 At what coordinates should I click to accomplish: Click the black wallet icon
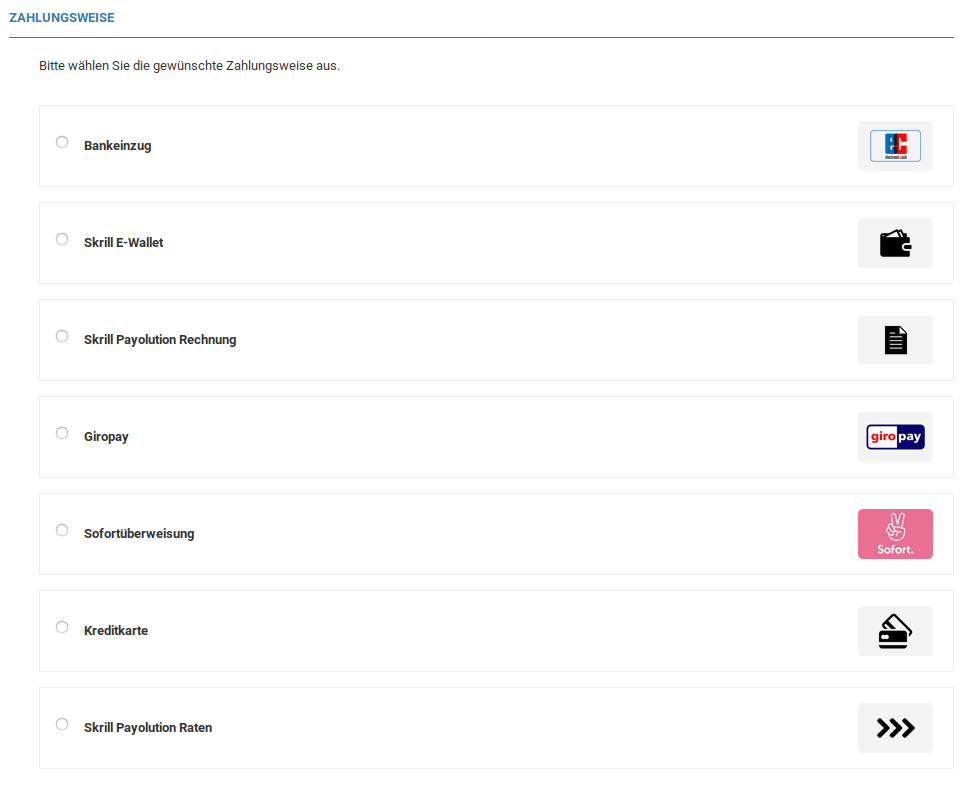coord(895,243)
